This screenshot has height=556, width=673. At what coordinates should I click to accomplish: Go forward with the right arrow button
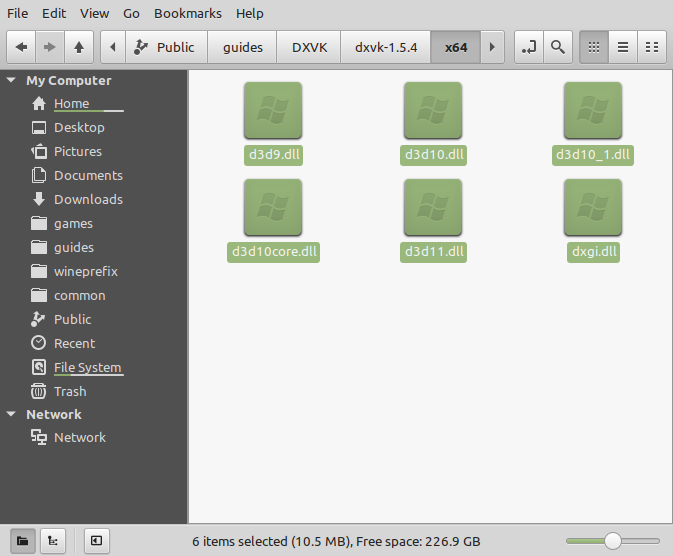point(50,47)
